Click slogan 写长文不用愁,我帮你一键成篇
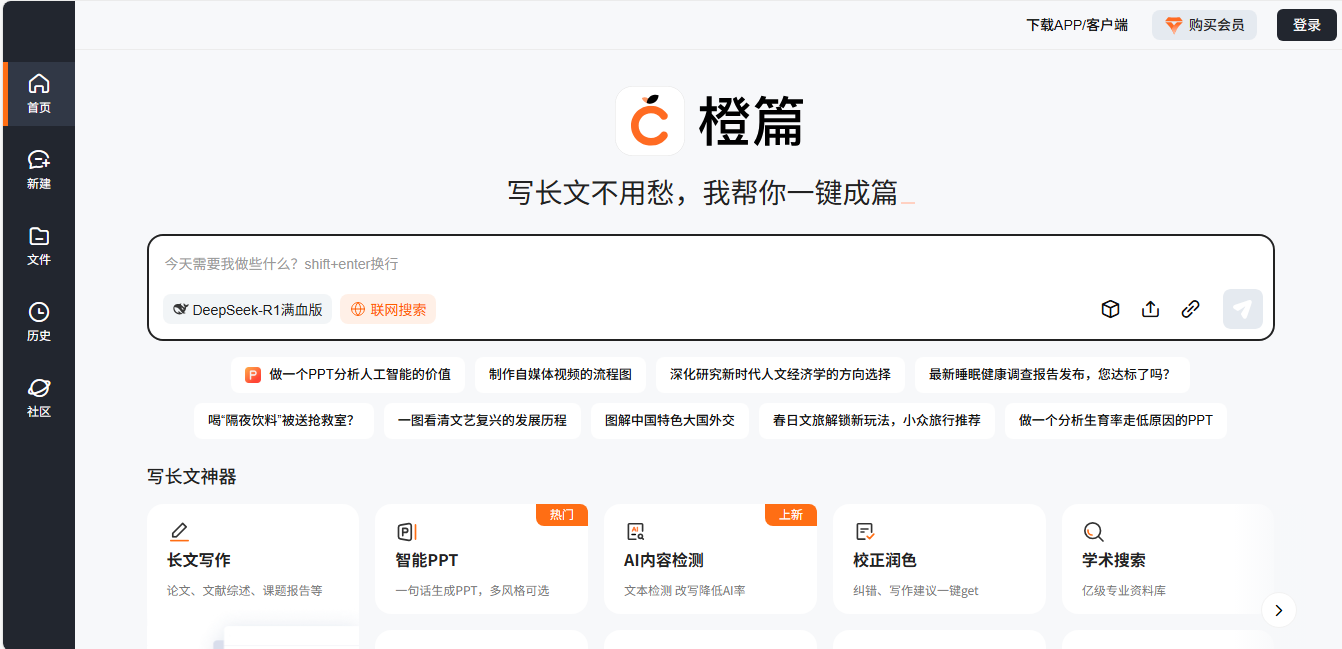The image size is (1342, 649). coord(703,193)
